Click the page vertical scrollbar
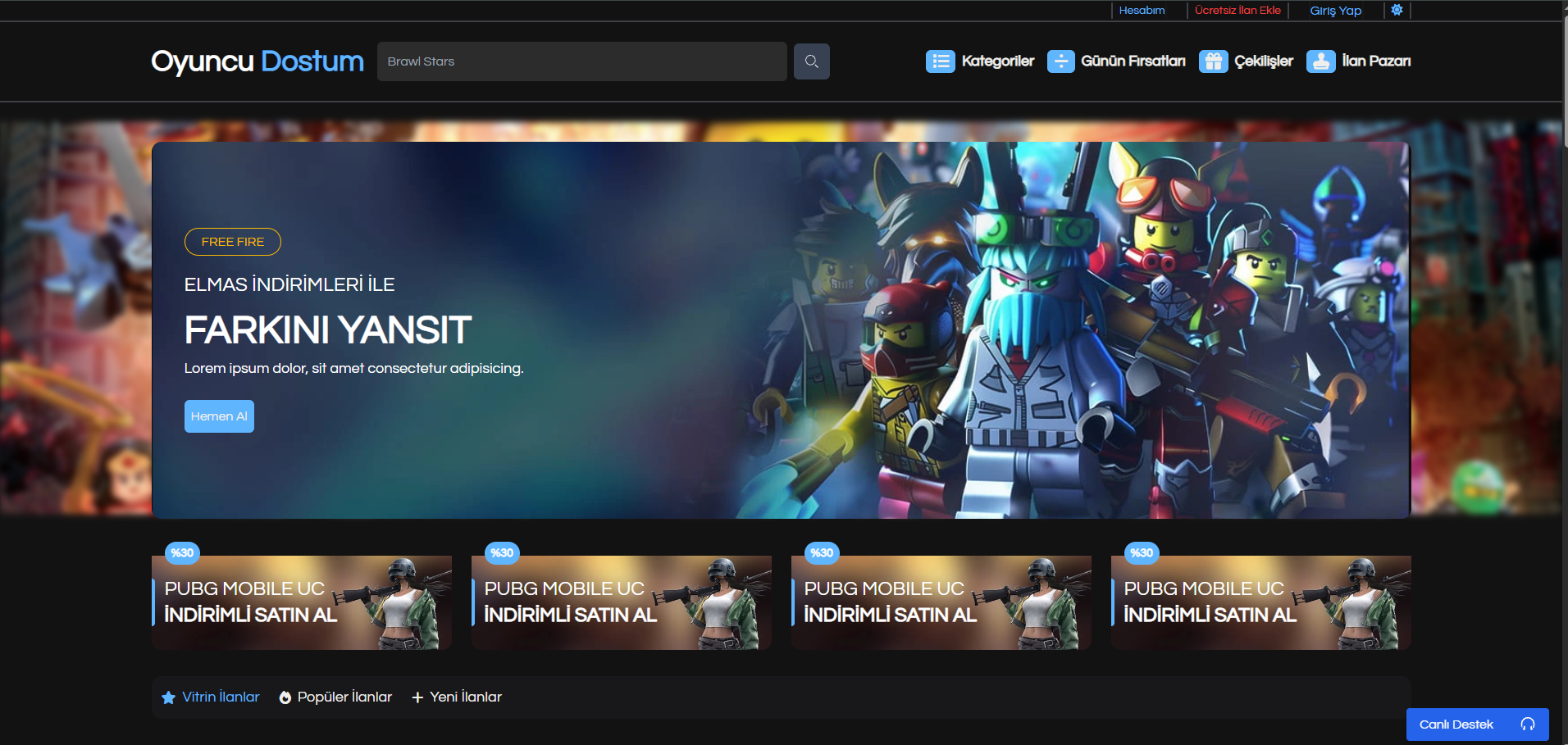 (x=1565, y=82)
